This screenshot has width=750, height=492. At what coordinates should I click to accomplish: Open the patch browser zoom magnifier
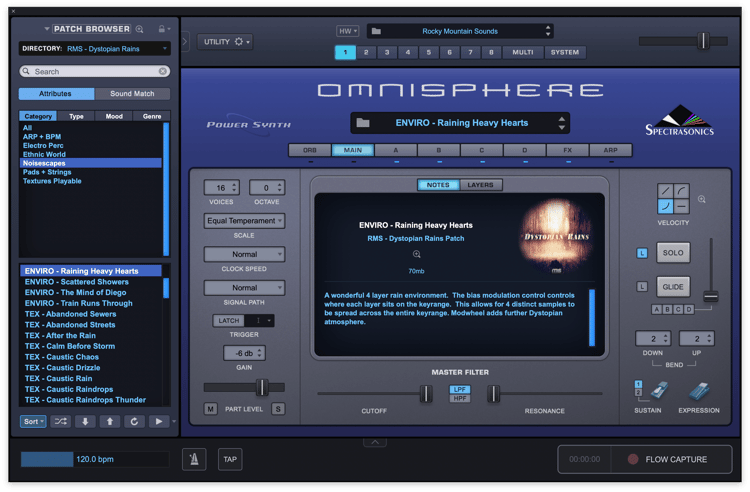(139, 29)
